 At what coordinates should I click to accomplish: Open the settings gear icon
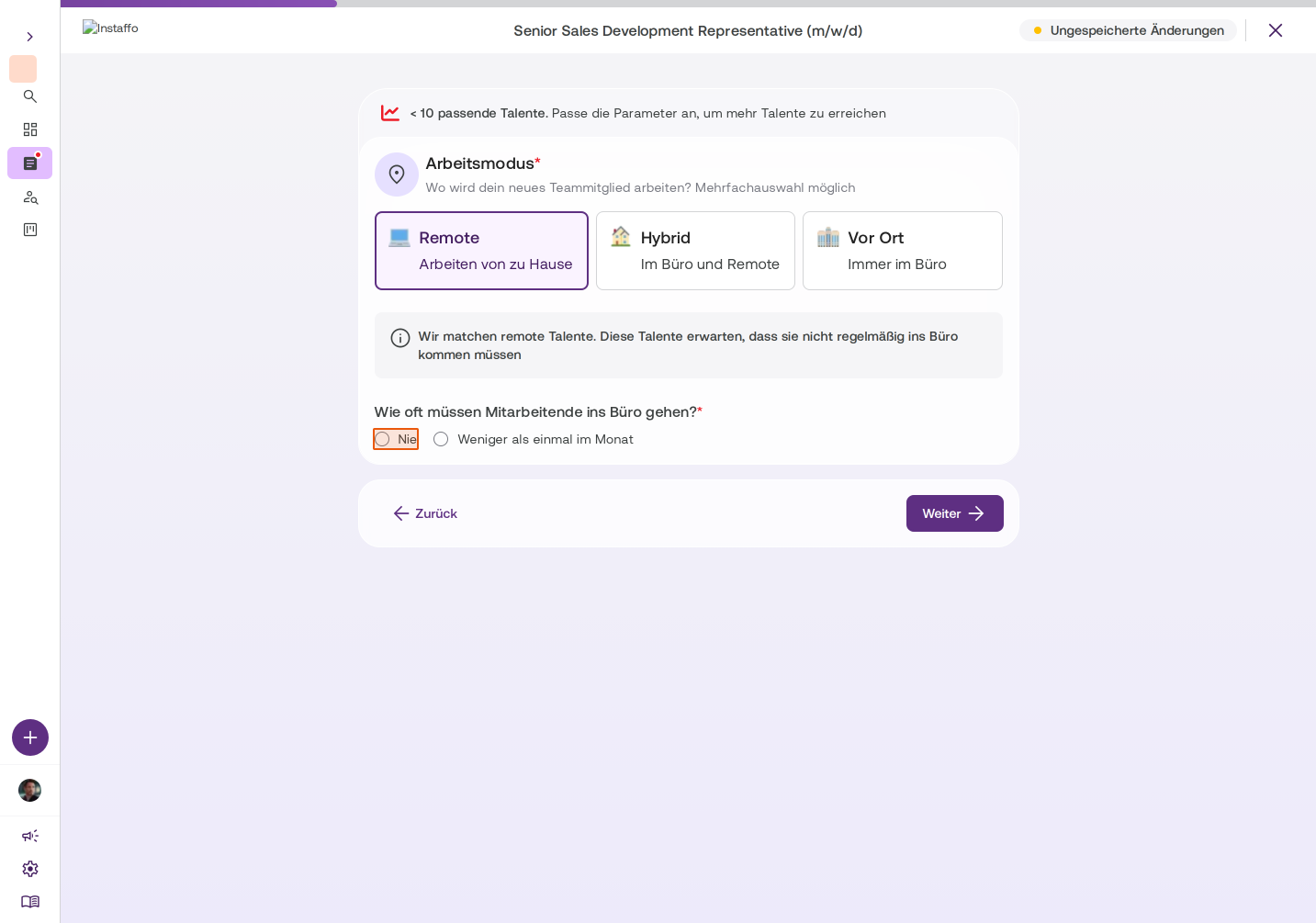(30, 869)
